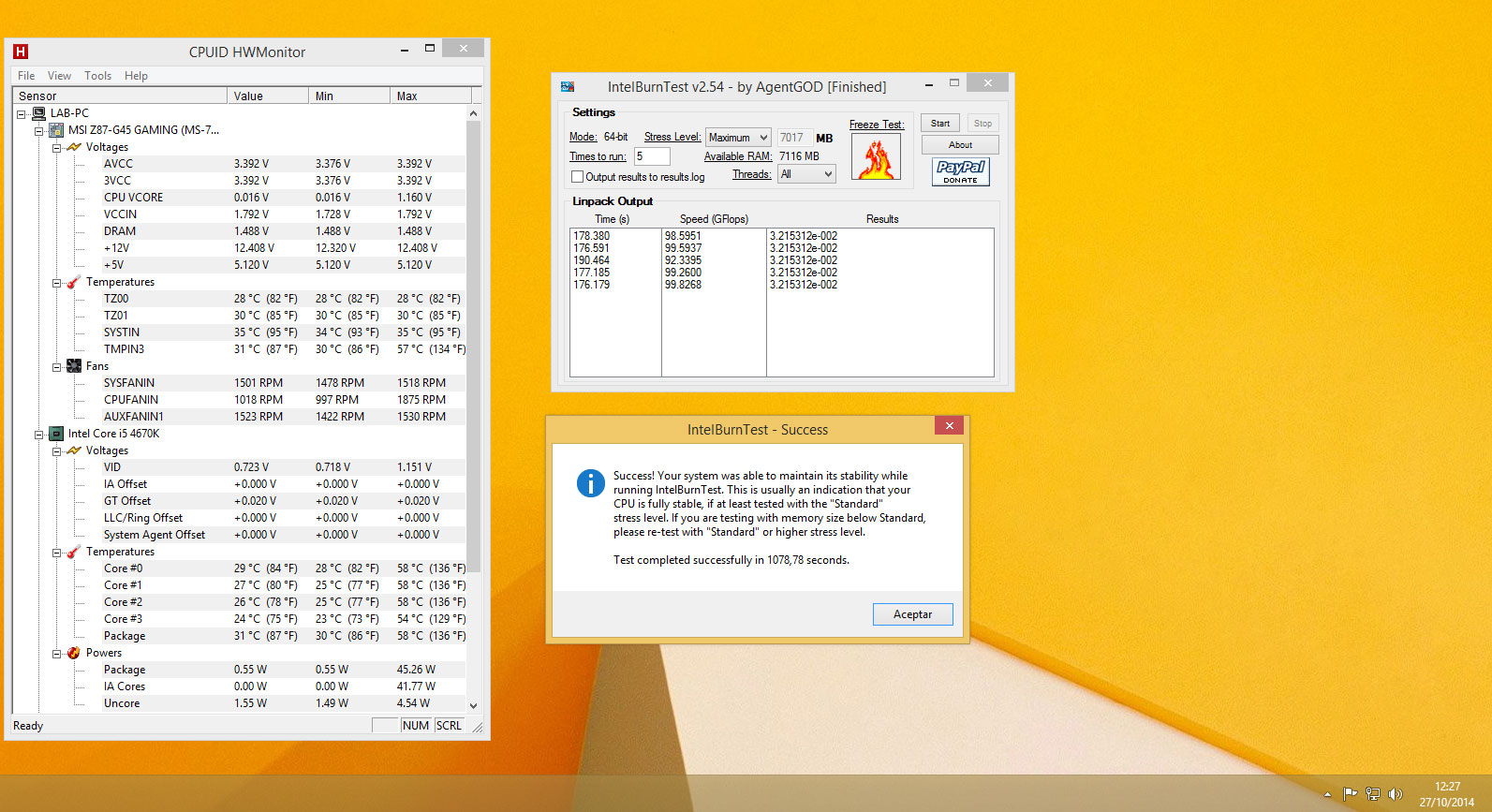Screen dimensions: 1492x812
Task: Click the MSI Z87-G45 motherboard icon
Action: [x=56, y=130]
